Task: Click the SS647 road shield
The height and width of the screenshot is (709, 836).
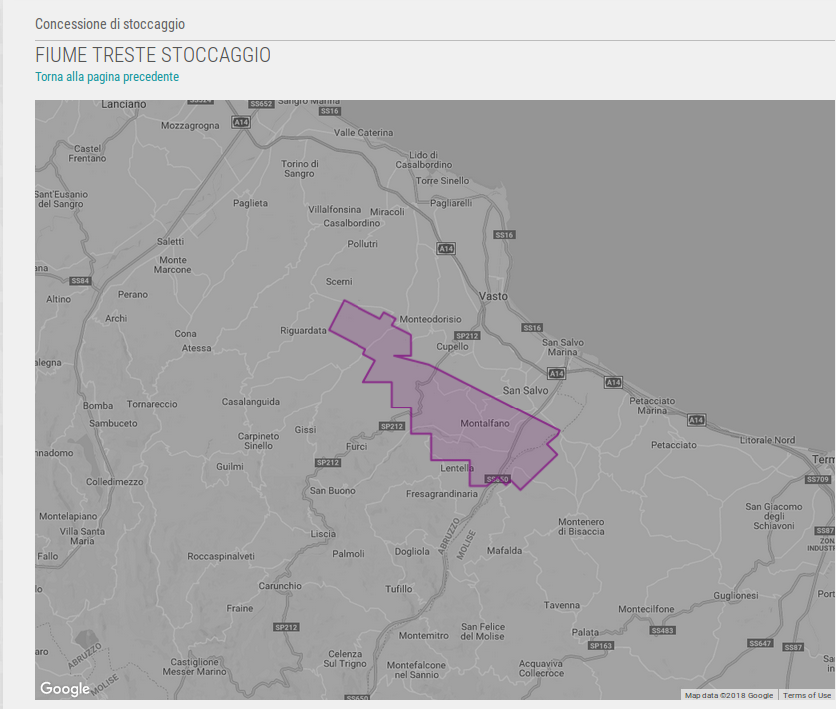Action: (761, 644)
